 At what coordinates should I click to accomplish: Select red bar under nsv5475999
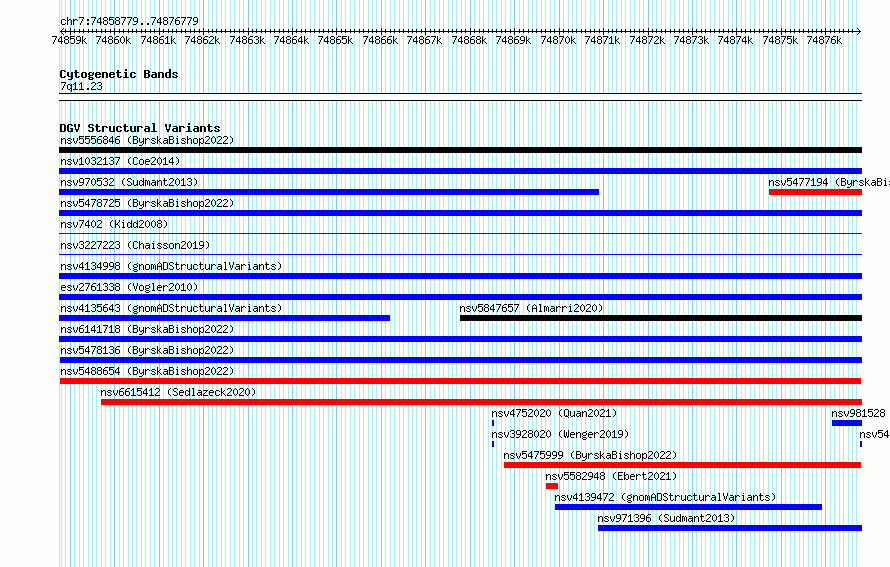[683, 465]
